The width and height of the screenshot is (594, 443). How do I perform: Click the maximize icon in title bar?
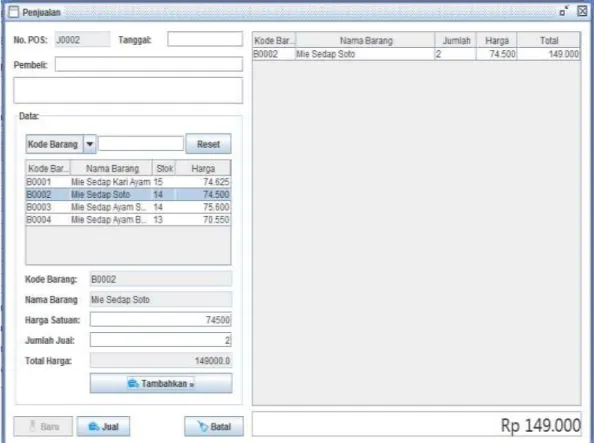pyautogui.click(x=564, y=11)
